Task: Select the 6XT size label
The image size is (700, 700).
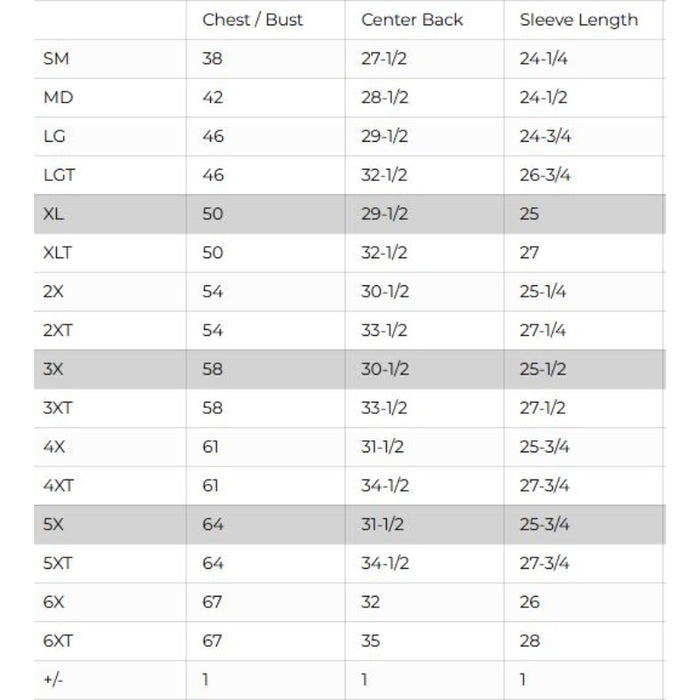Action: pos(58,641)
